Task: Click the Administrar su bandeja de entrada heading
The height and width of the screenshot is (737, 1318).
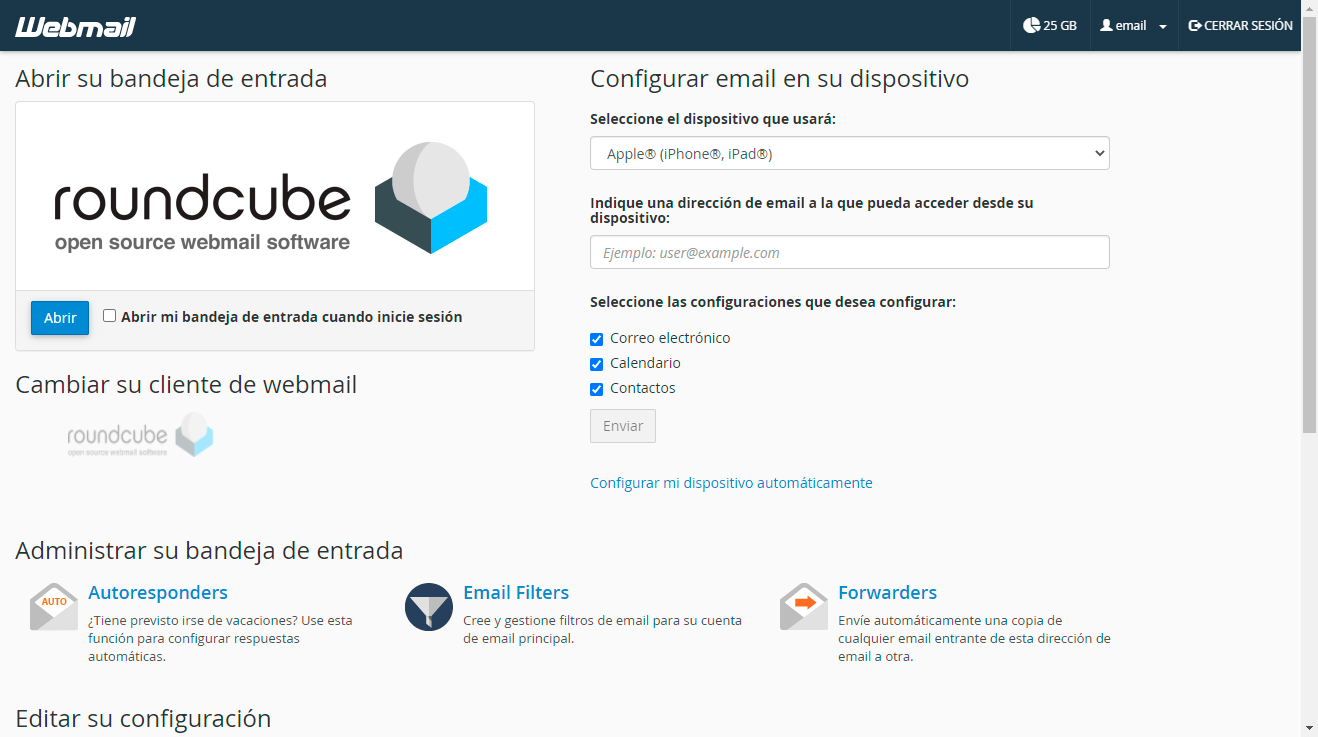Action: [209, 551]
